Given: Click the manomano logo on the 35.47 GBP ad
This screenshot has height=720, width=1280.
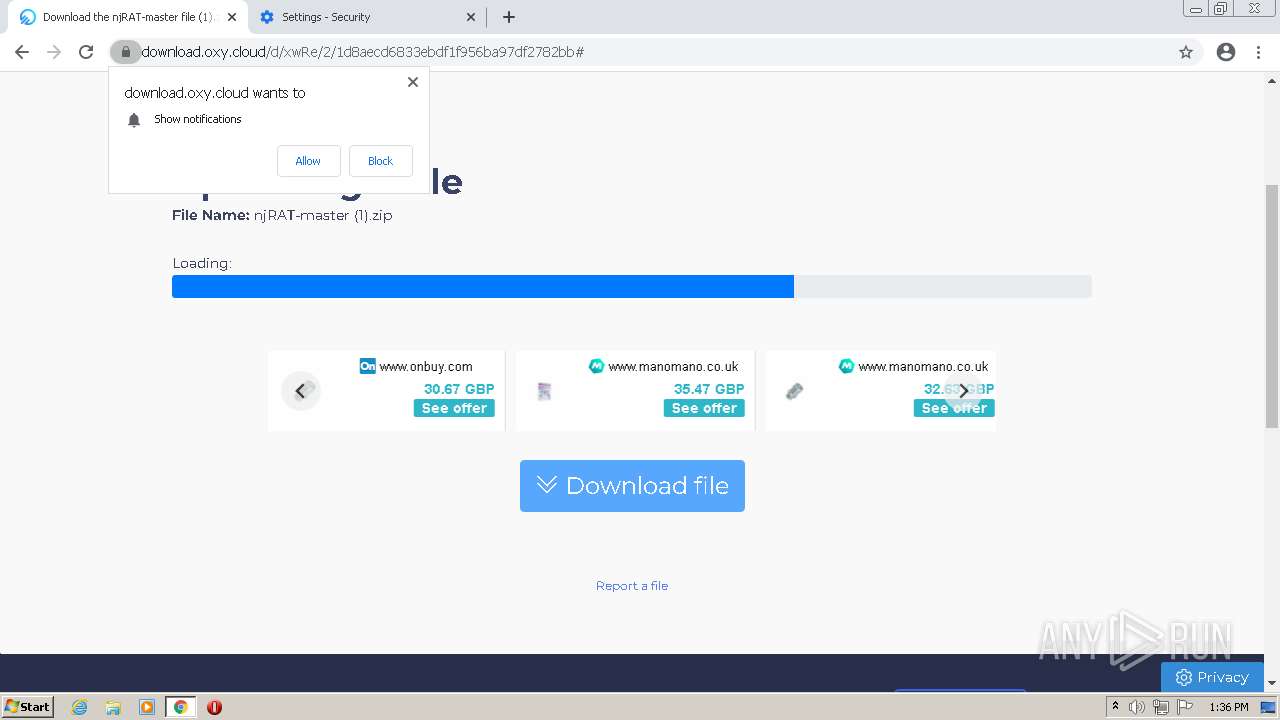Looking at the screenshot, I should click(596, 366).
